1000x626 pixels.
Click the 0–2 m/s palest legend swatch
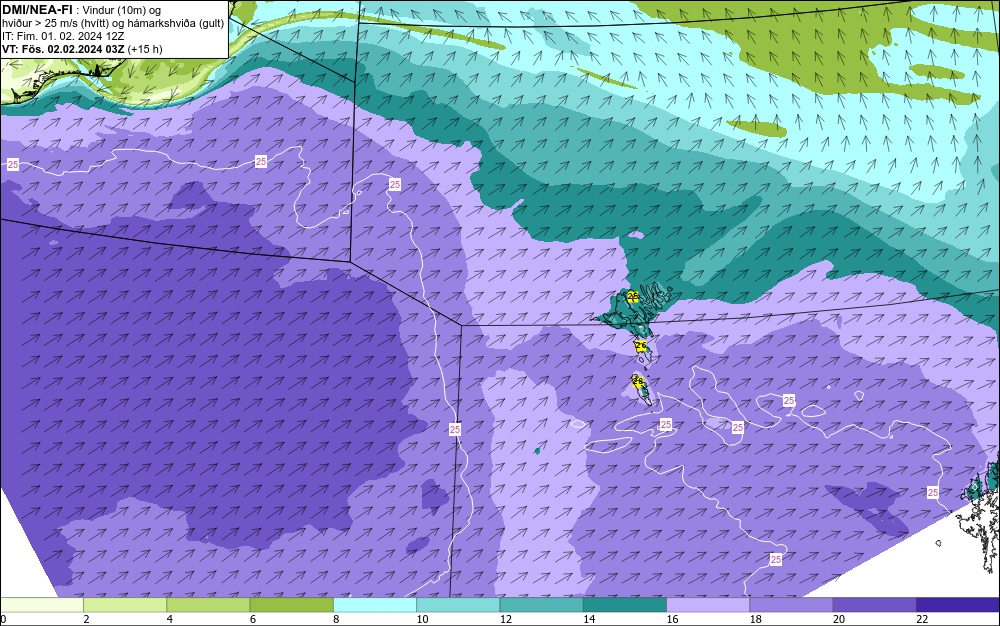coord(42,604)
